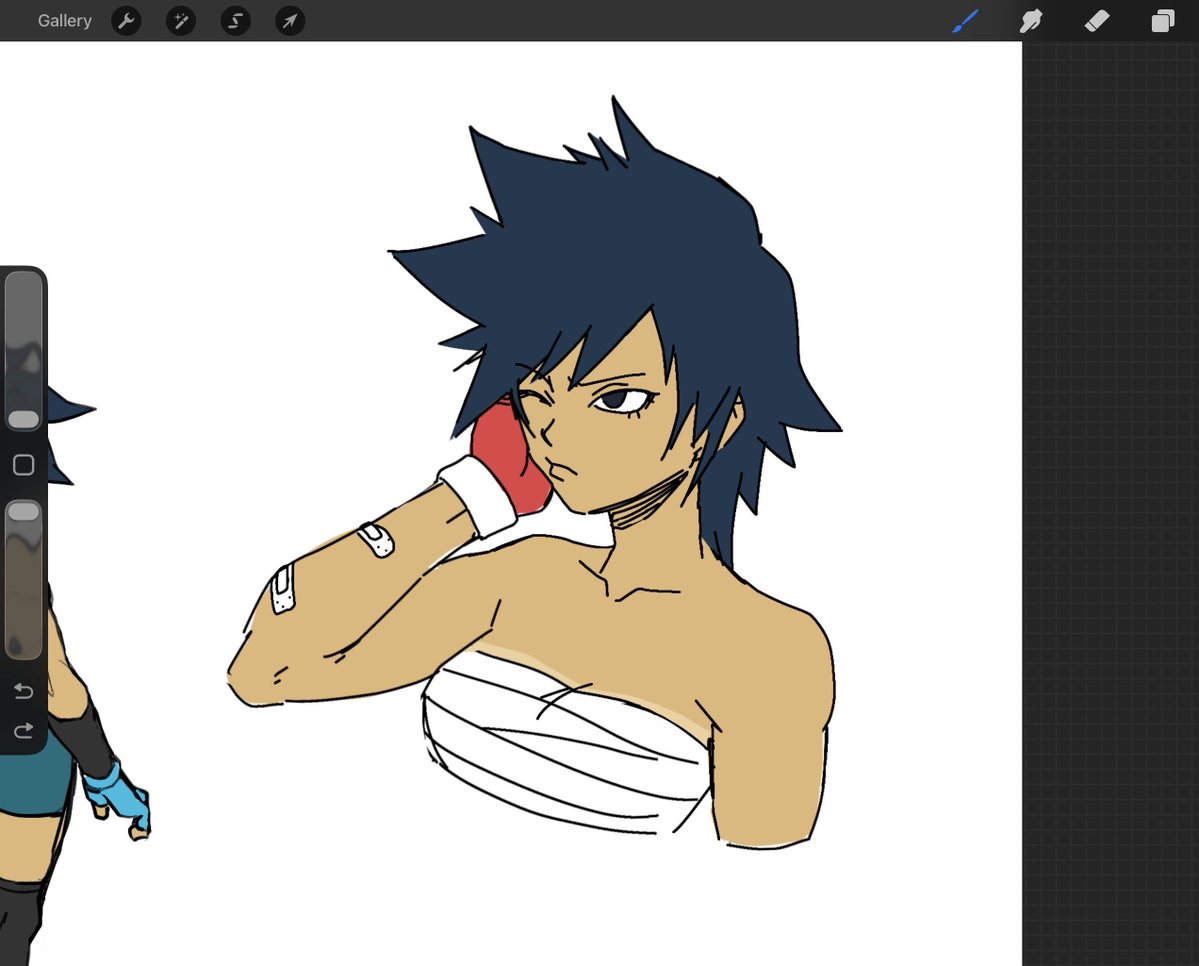Open the Adjustments magic wand menu

[x=181, y=21]
